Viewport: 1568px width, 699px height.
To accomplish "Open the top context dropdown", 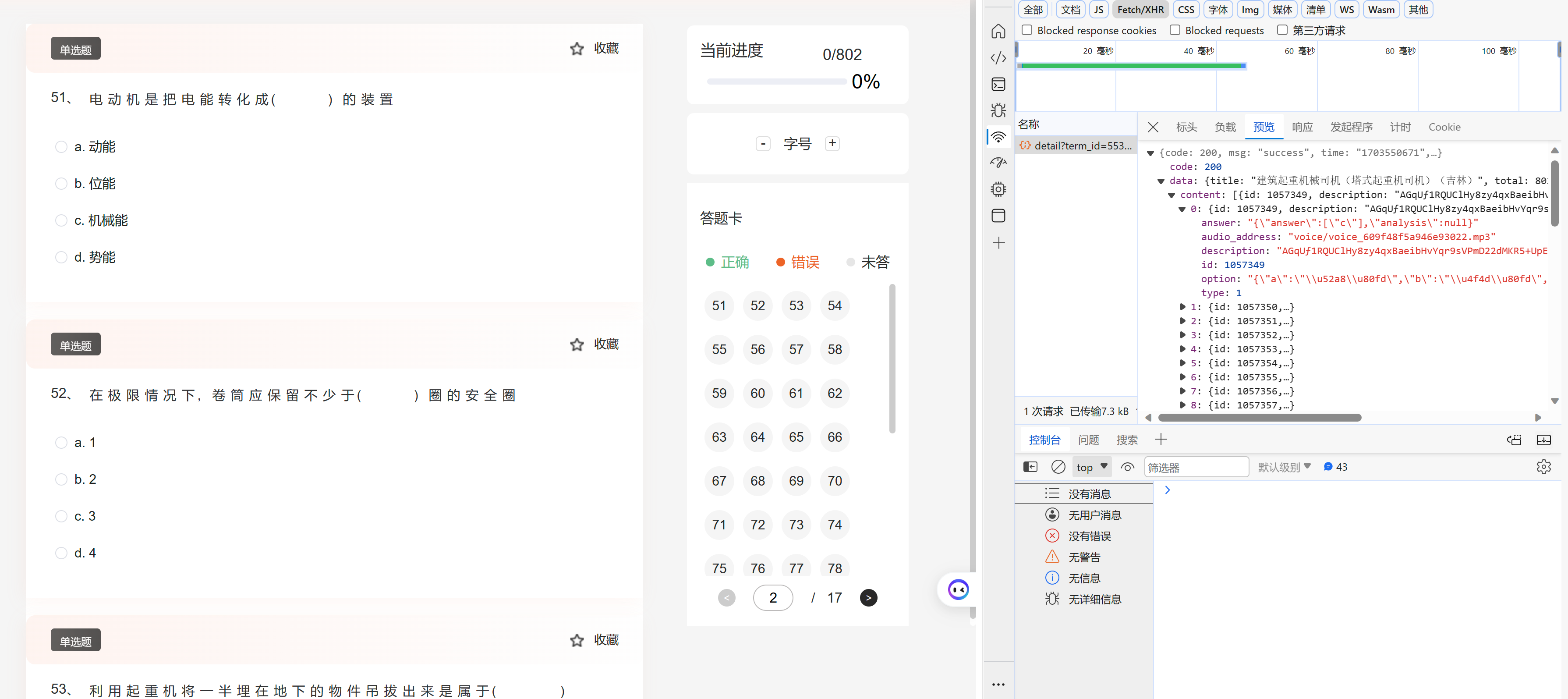I will tap(1091, 467).
